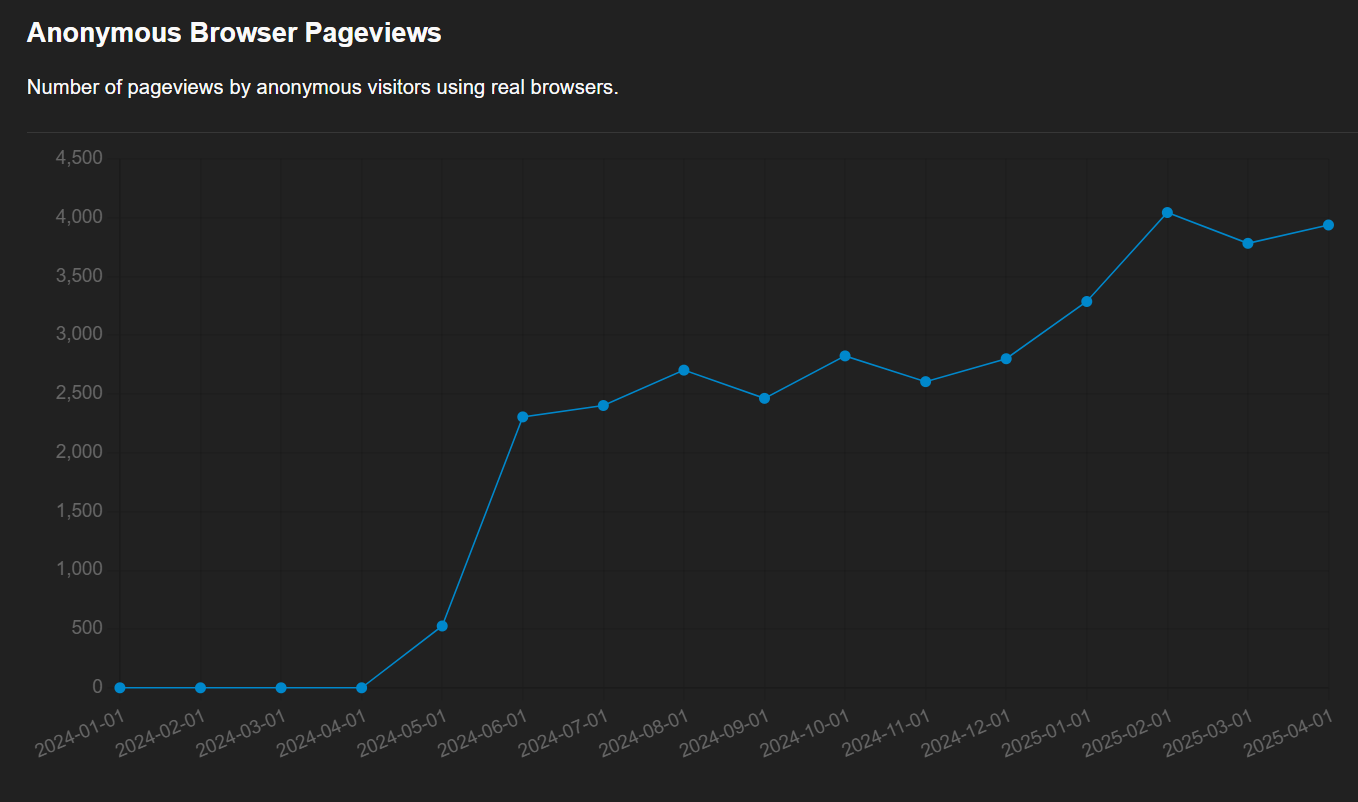Click the 2024-02-01 data point
Viewport: 1358px width, 802px height.
[201, 688]
